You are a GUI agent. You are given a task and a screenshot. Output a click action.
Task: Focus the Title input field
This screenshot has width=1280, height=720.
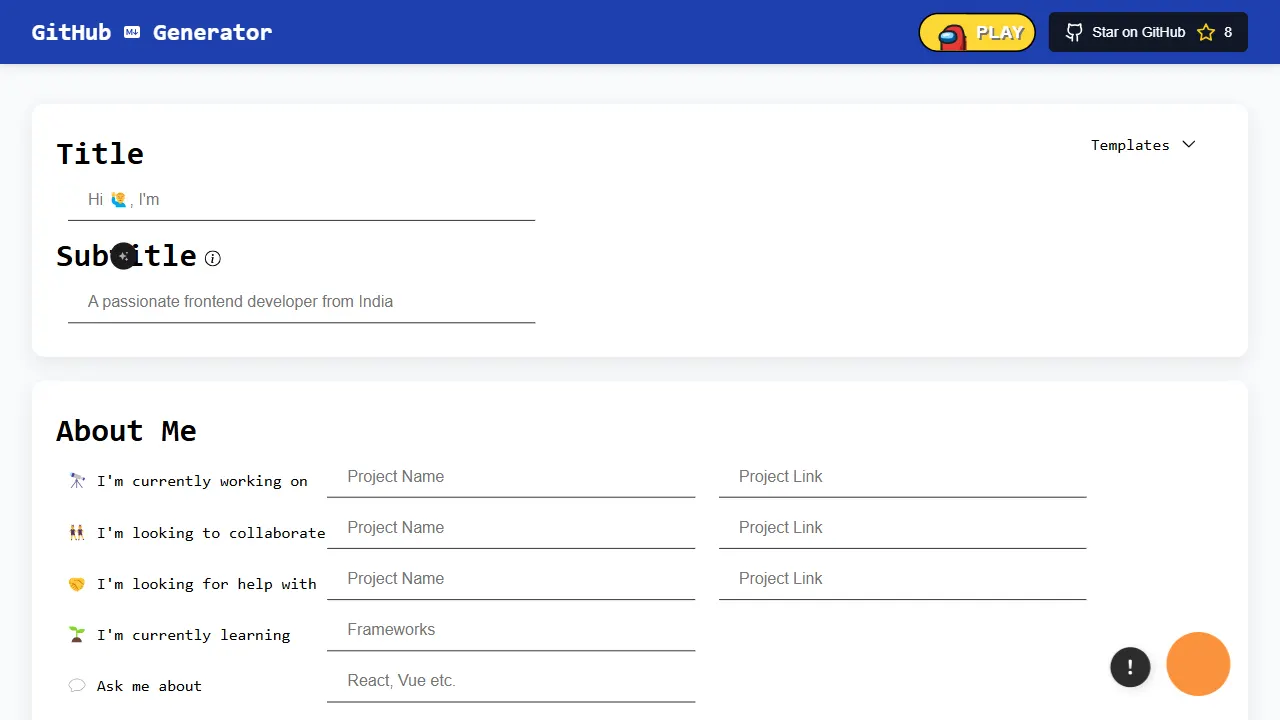301,200
